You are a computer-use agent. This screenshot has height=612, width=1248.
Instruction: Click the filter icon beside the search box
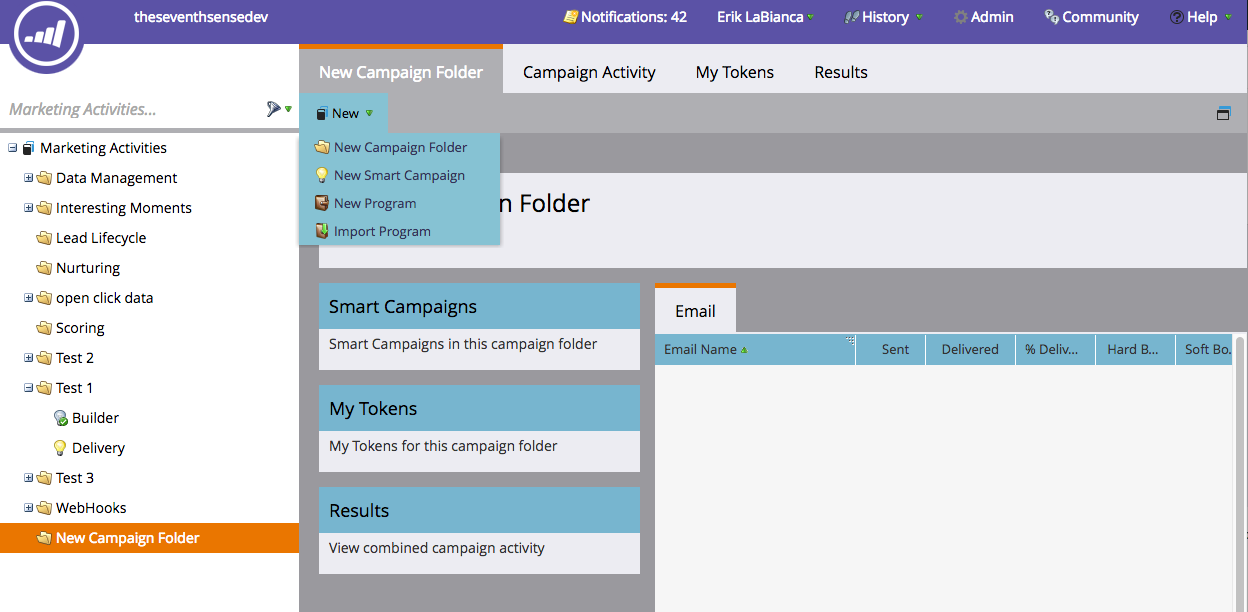[274, 109]
